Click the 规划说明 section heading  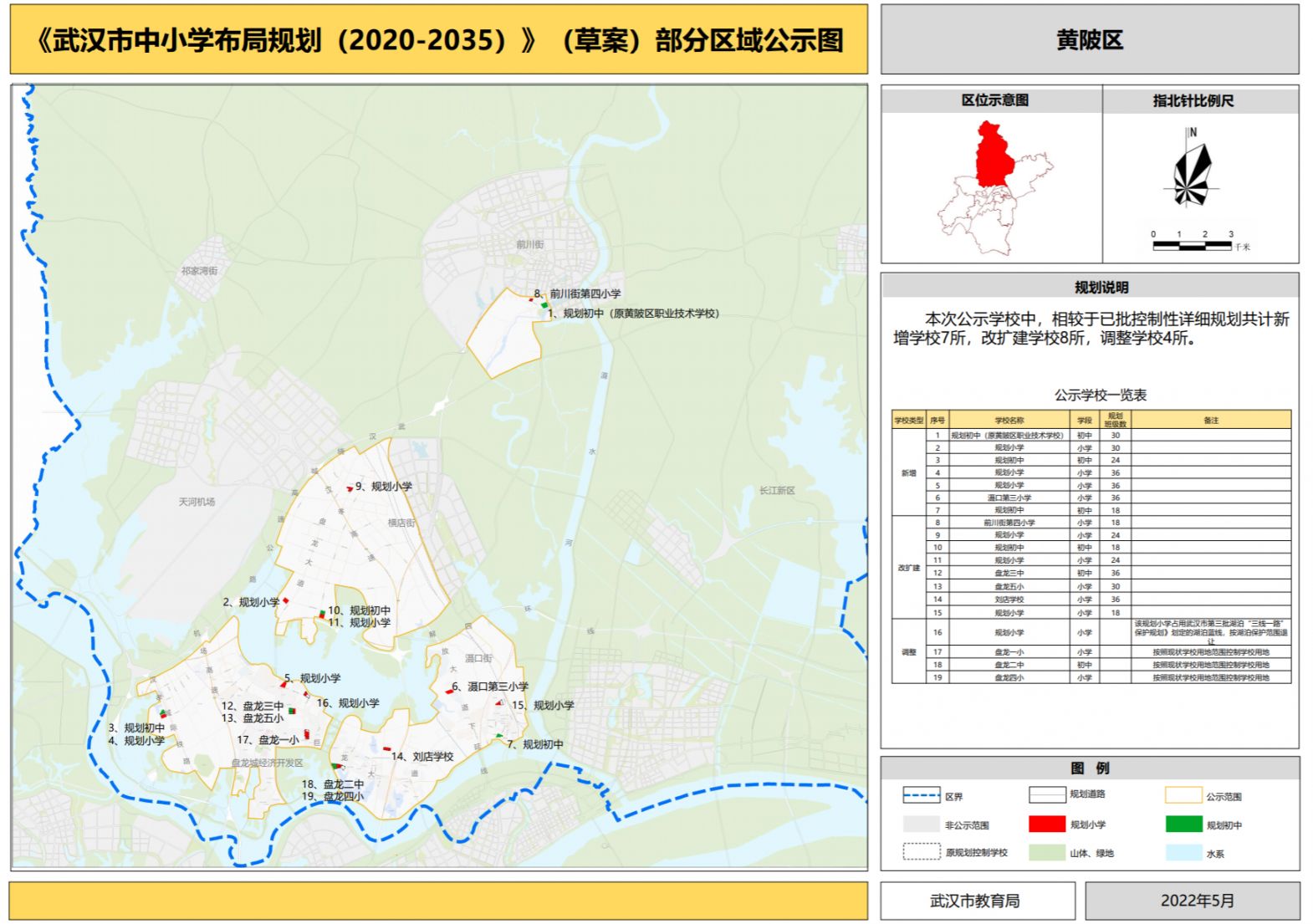pos(1101,287)
